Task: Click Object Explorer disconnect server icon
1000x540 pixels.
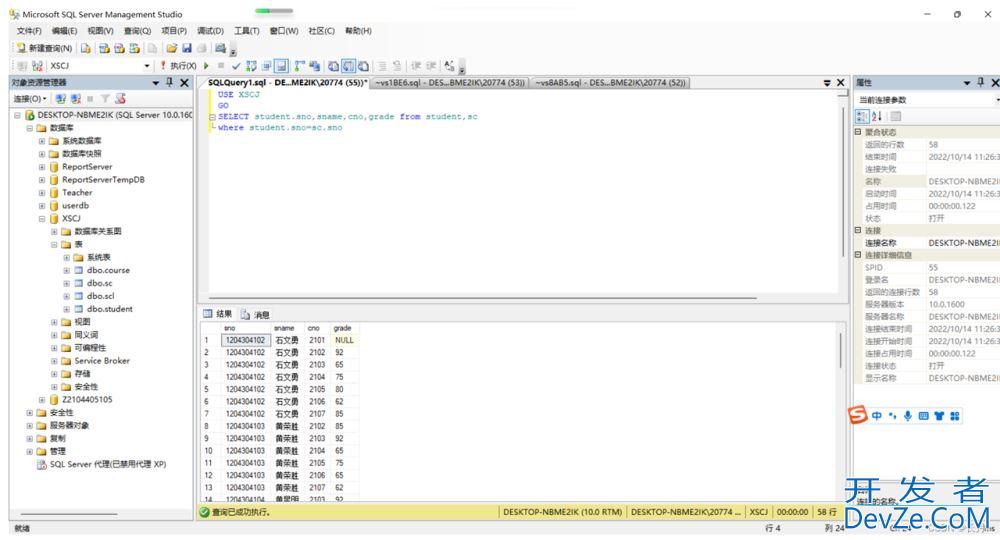Action: 76,99
